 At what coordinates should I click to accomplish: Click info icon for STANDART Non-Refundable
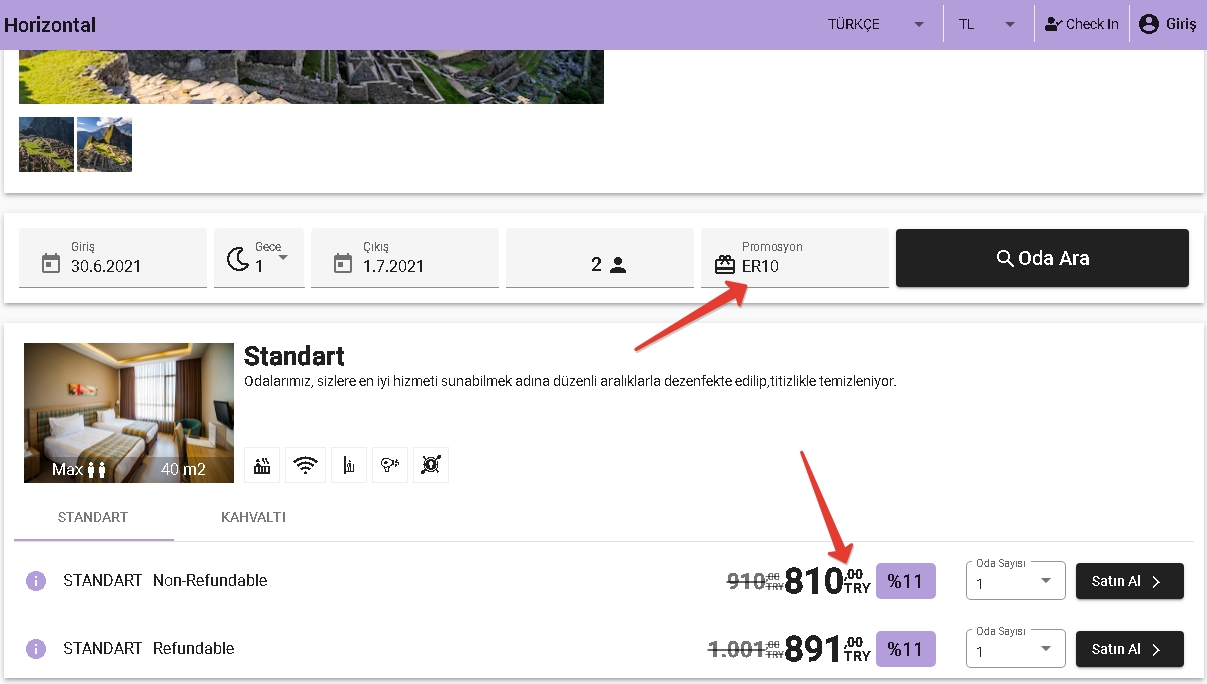tap(36, 581)
